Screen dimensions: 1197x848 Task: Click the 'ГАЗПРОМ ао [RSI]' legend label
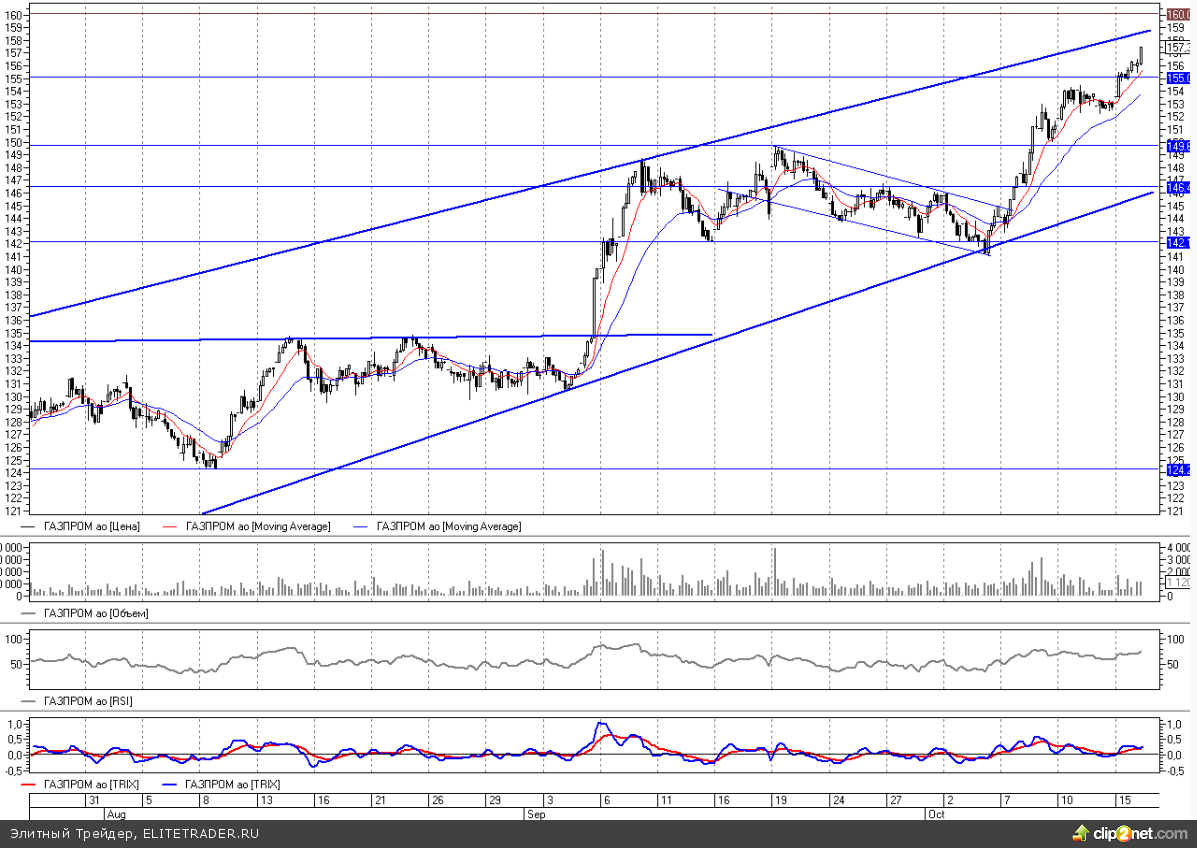click(77, 701)
